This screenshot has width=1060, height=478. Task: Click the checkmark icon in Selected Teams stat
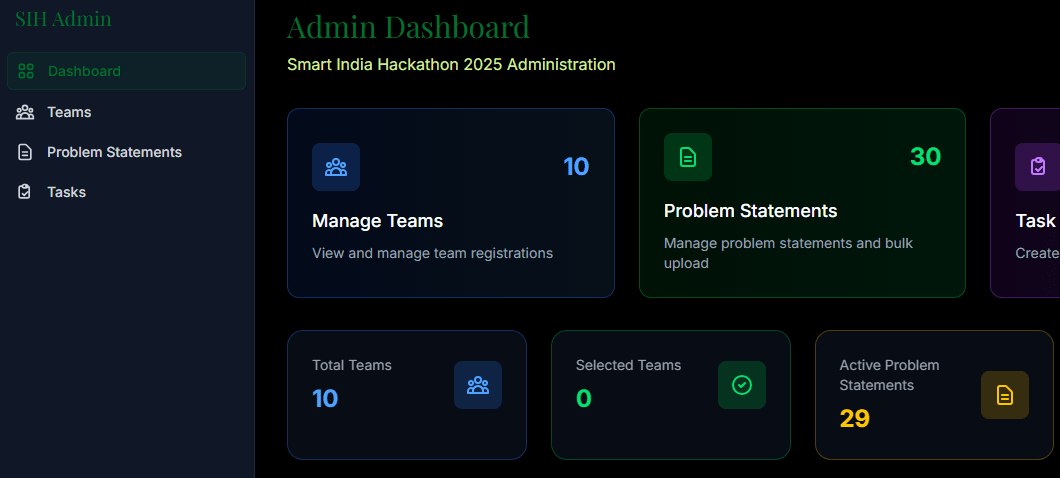click(x=742, y=385)
